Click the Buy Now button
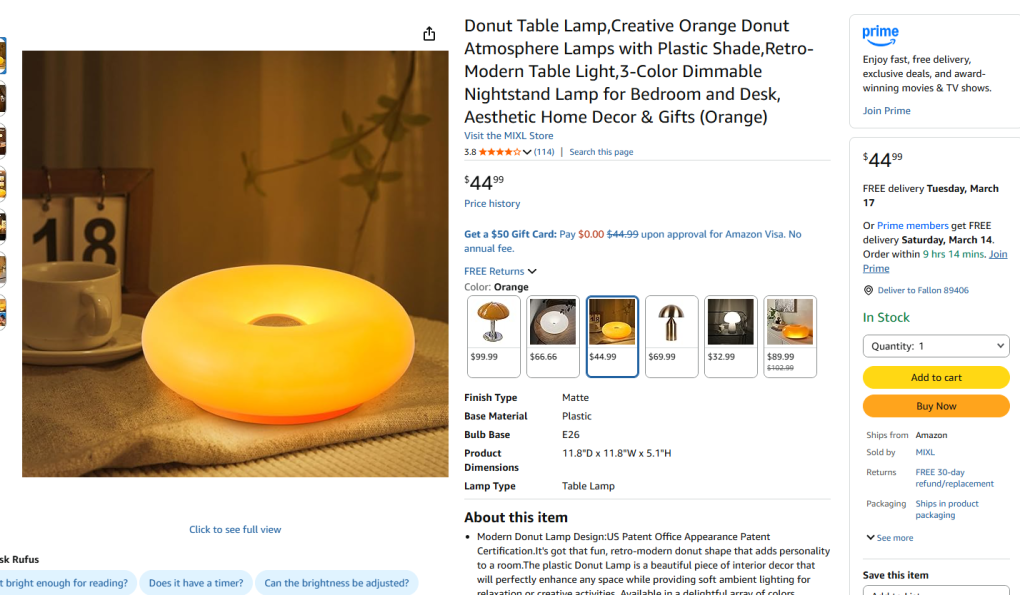The image size is (1020, 595). point(935,406)
